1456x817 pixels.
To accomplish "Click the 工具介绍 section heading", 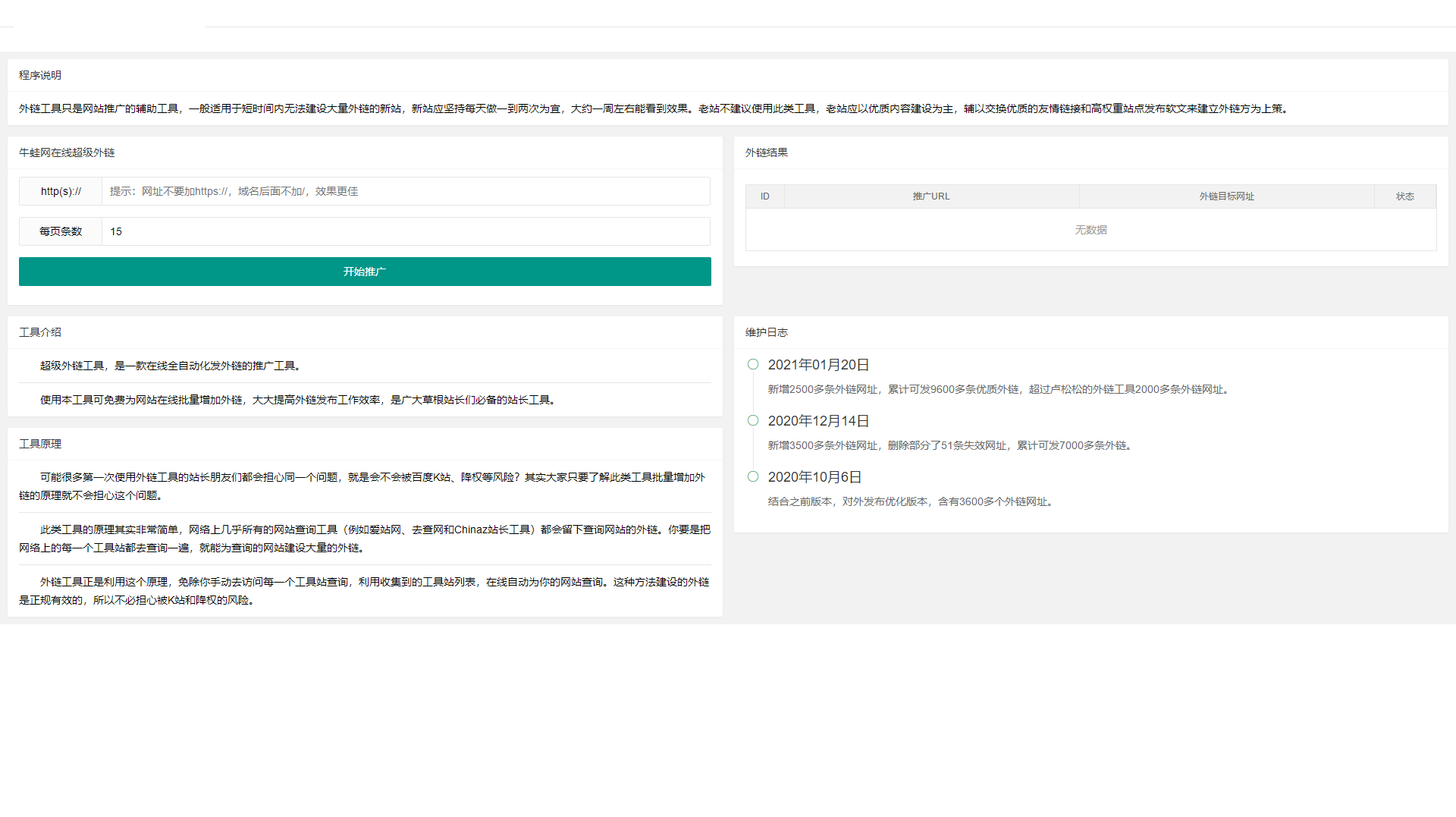I will click(x=40, y=332).
